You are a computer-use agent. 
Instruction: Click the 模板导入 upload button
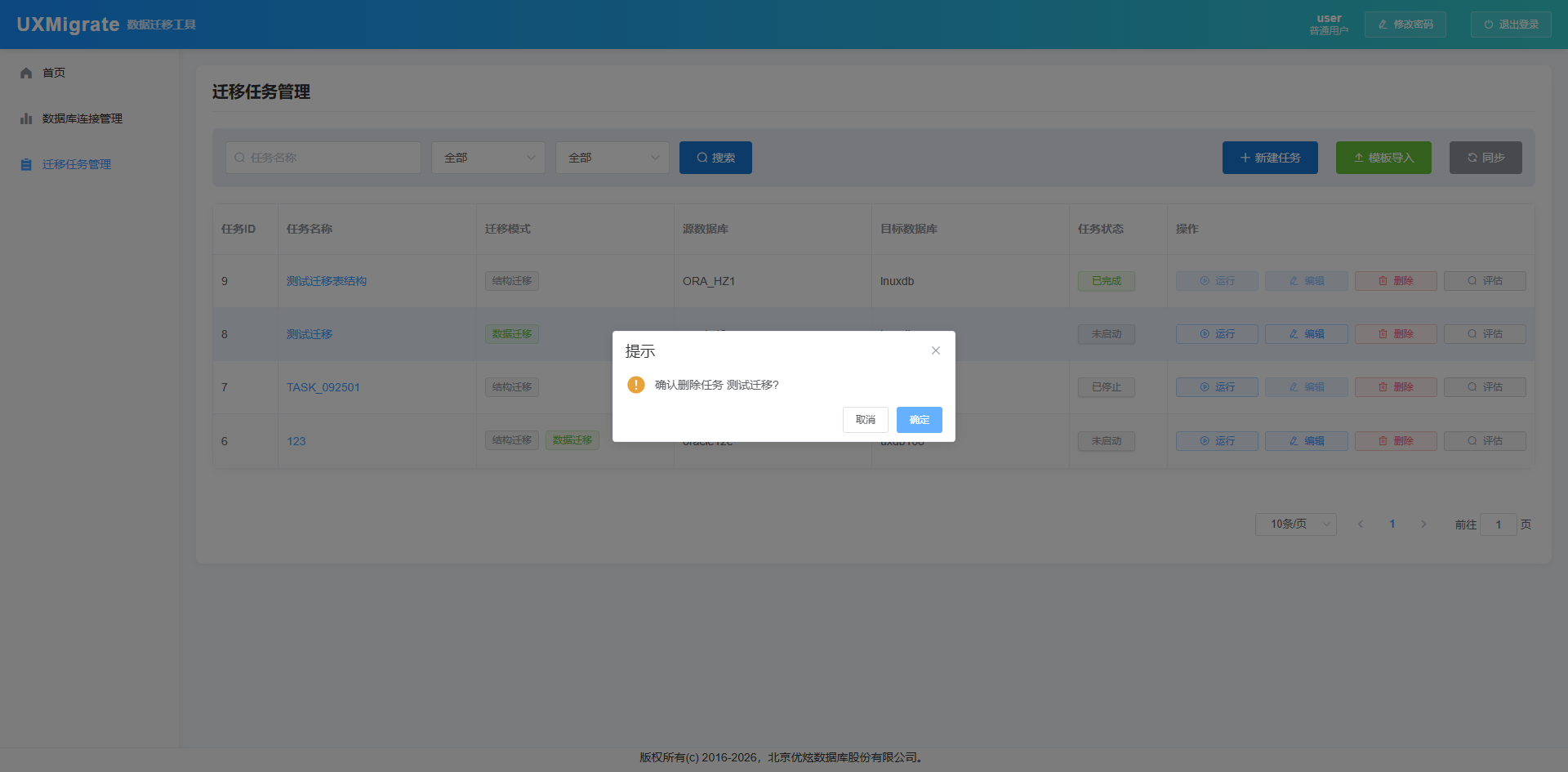(x=1383, y=158)
